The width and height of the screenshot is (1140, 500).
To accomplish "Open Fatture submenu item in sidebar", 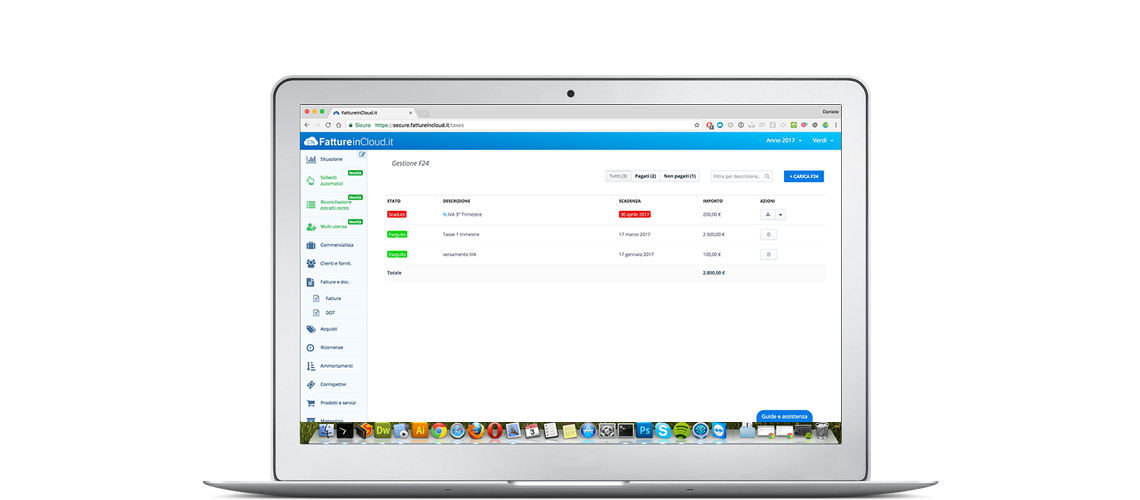I will (334, 299).
